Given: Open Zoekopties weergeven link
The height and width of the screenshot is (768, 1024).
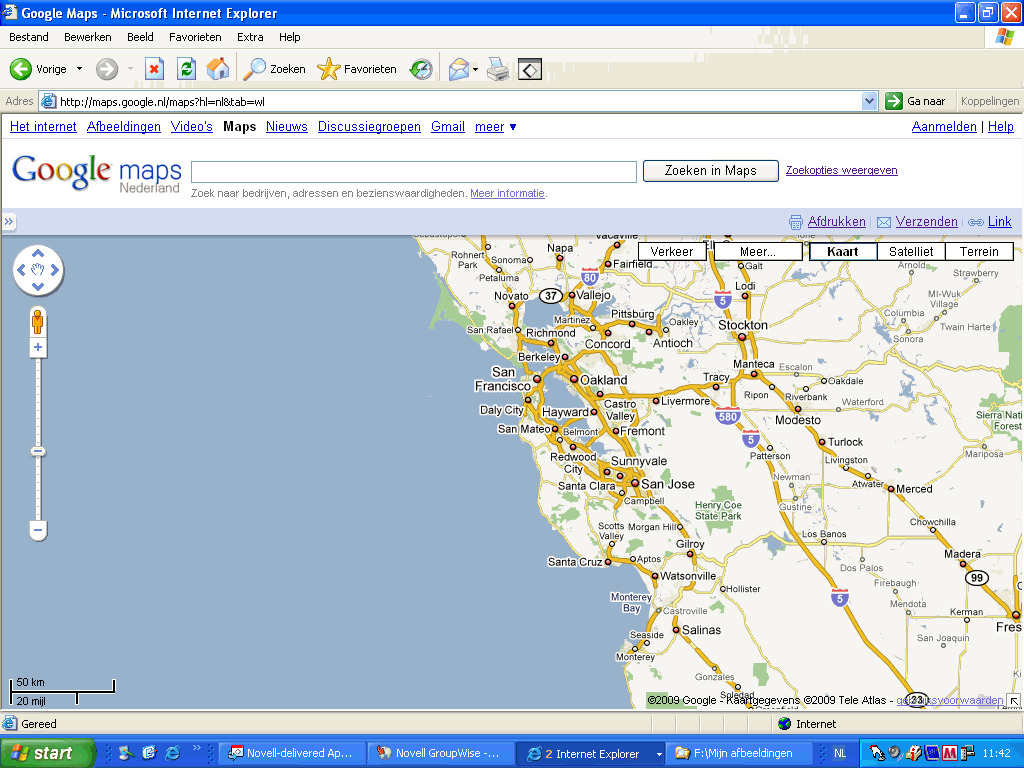Looking at the screenshot, I should (x=841, y=170).
